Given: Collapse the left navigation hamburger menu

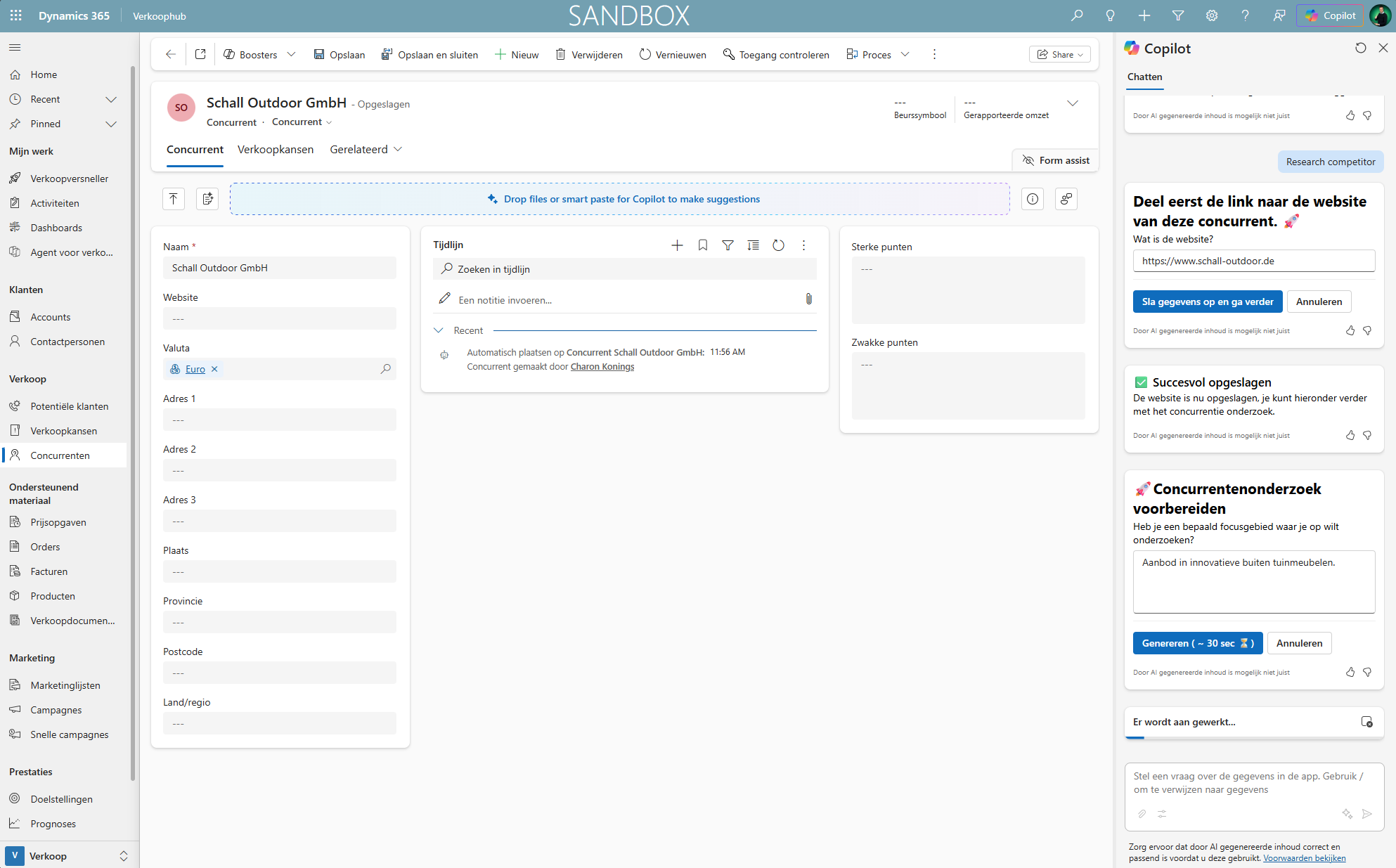Looking at the screenshot, I should point(15,47).
